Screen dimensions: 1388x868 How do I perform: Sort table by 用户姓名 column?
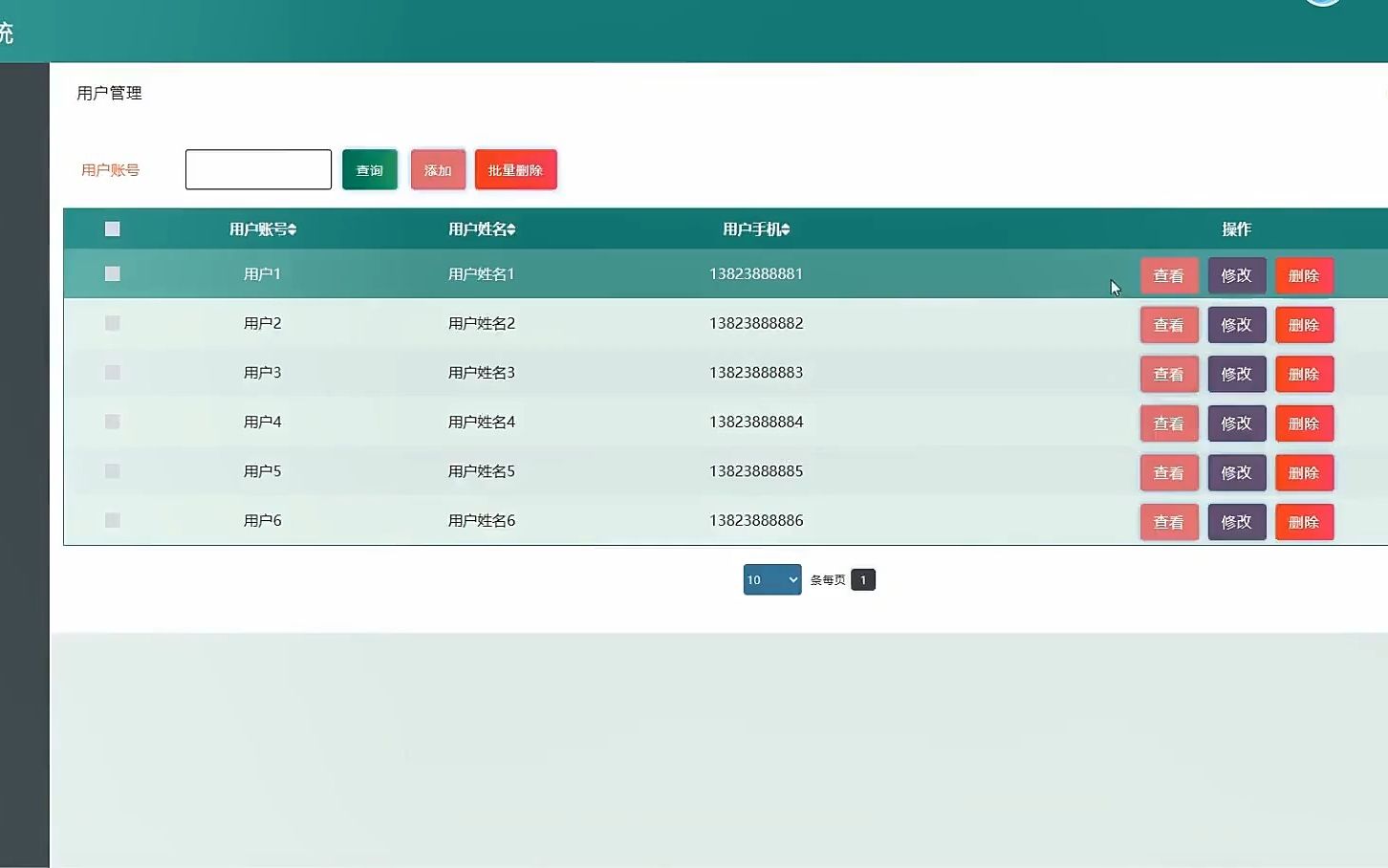(482, 229)
